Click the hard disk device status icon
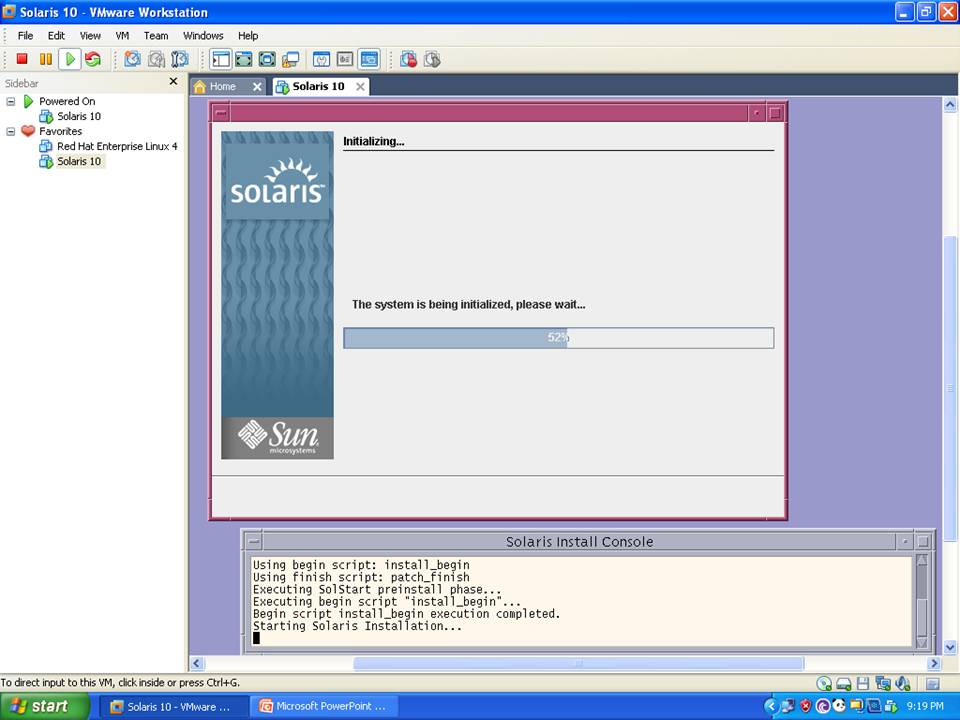Image resolution: width=960 pixels, height=720 pixels. 844,683
